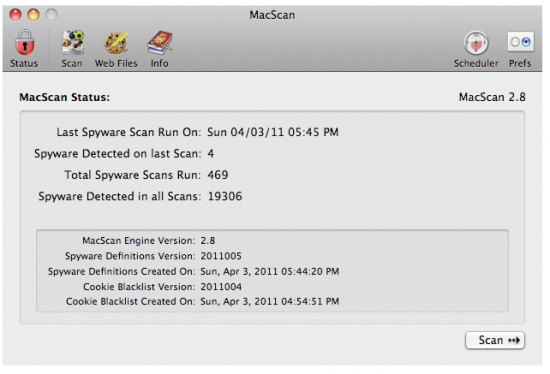Viewport: 550px width, 374px height.
Task: Open the Prefs switch icon
Action: click(x=521, y=42)
